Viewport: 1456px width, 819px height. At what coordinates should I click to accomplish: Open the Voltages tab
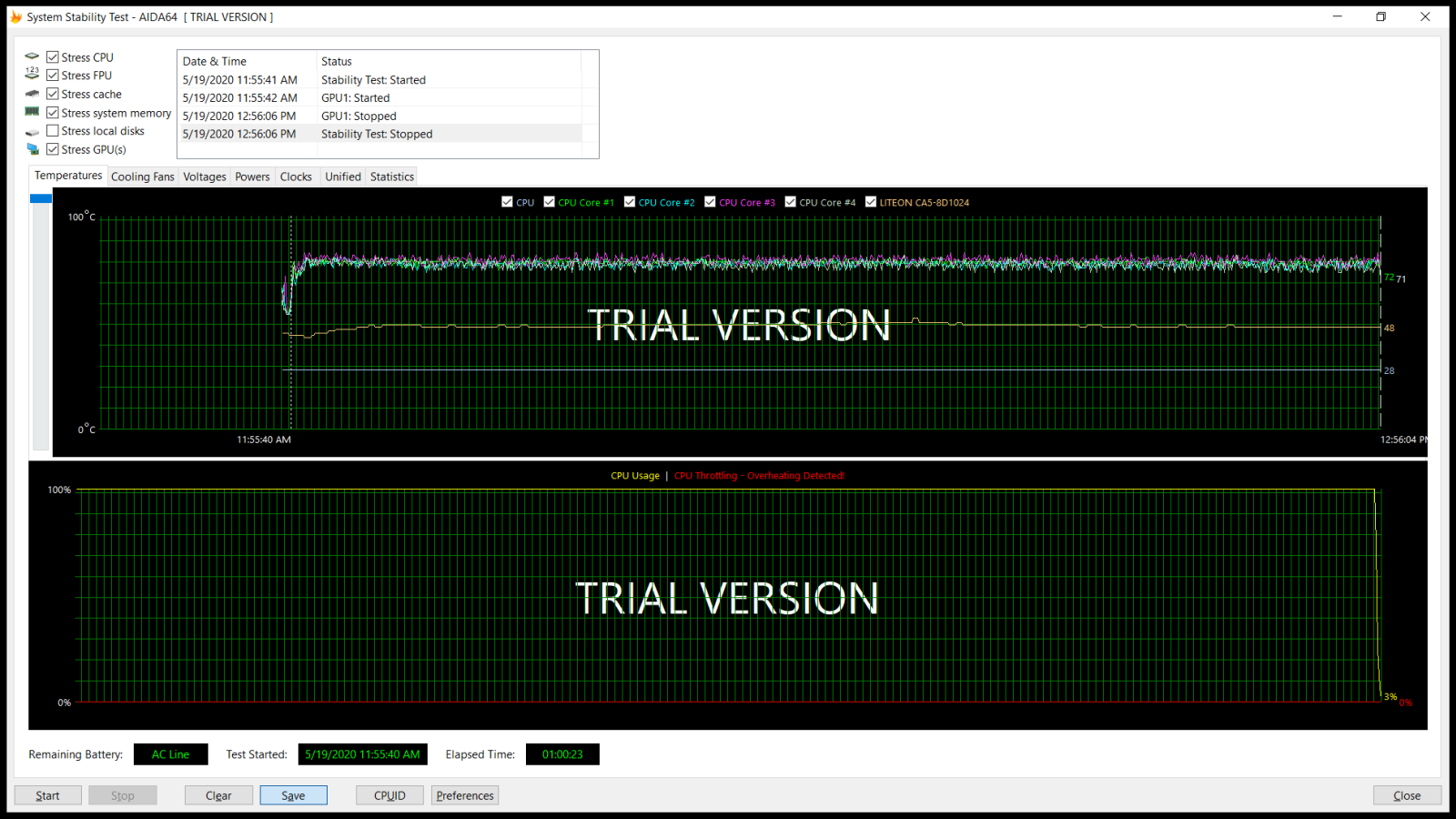[205, 177]
